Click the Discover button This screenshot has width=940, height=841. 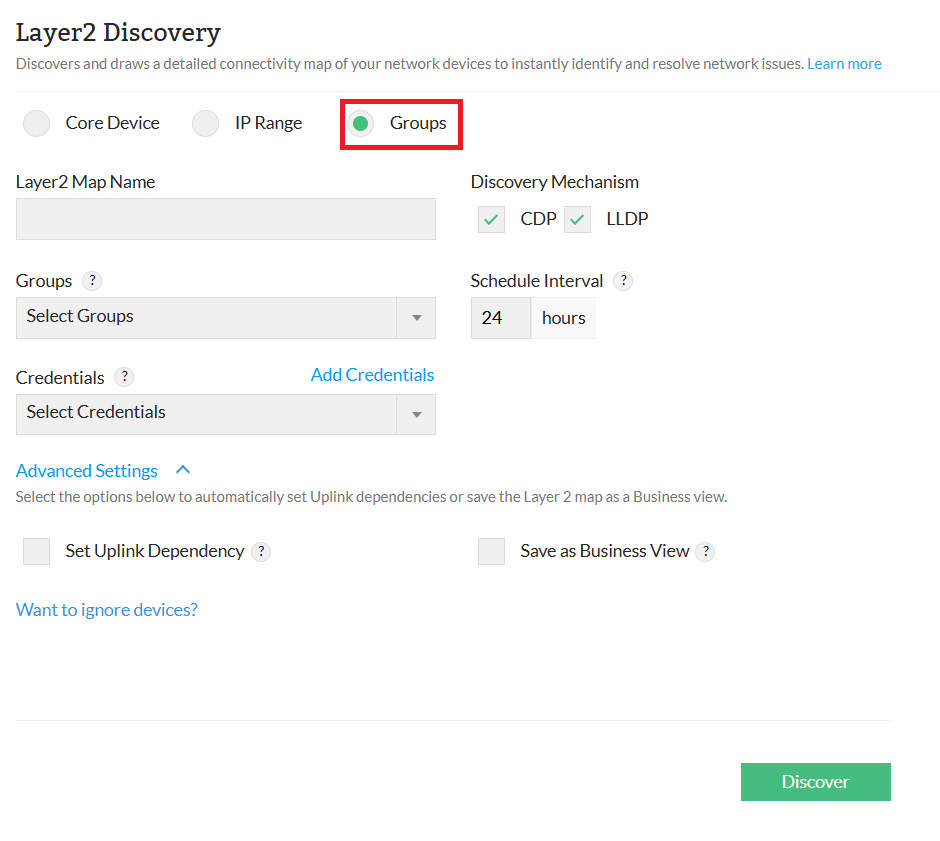coord(815,782)
